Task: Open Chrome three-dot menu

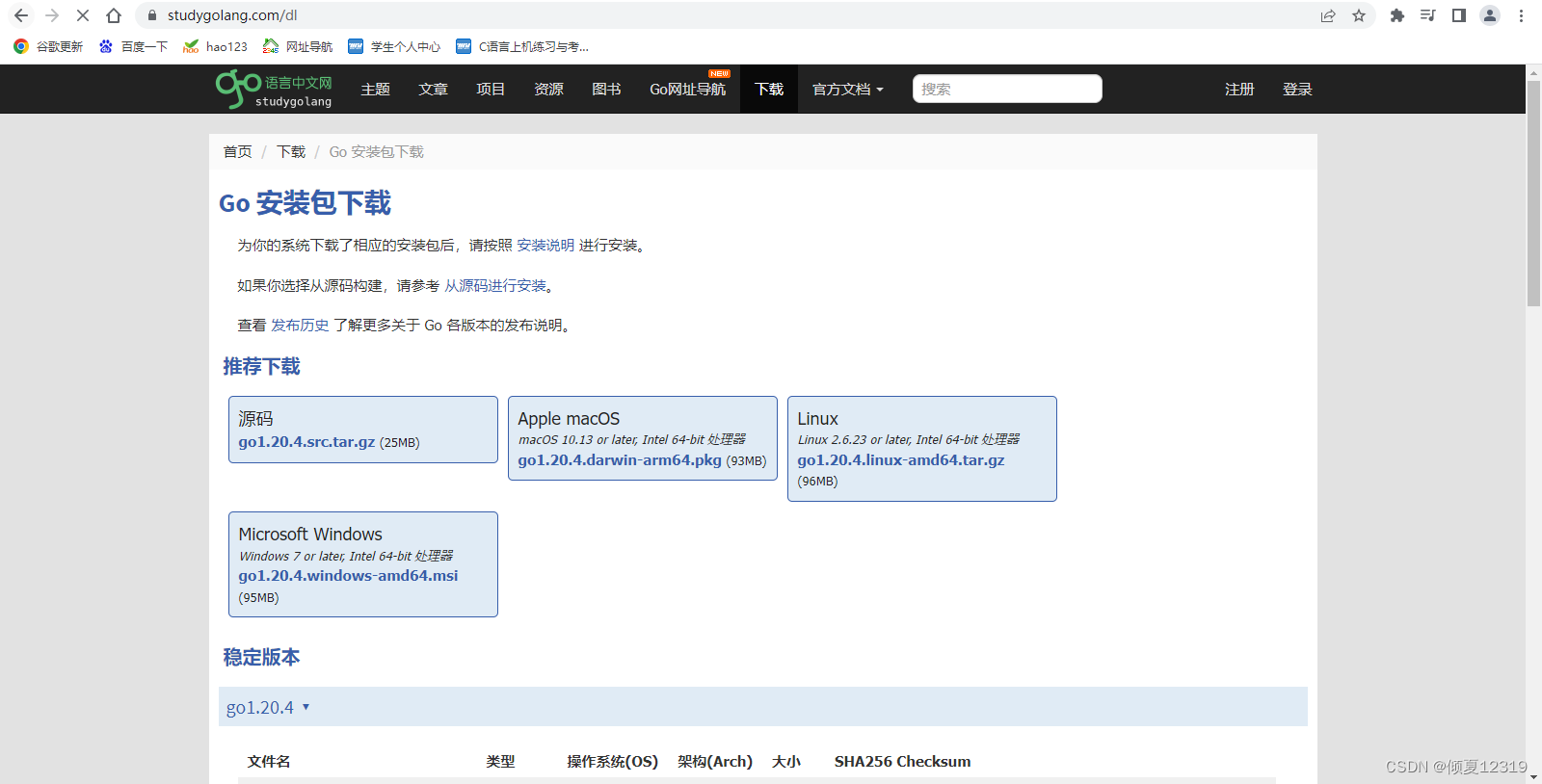Action: pos(1521,15)
